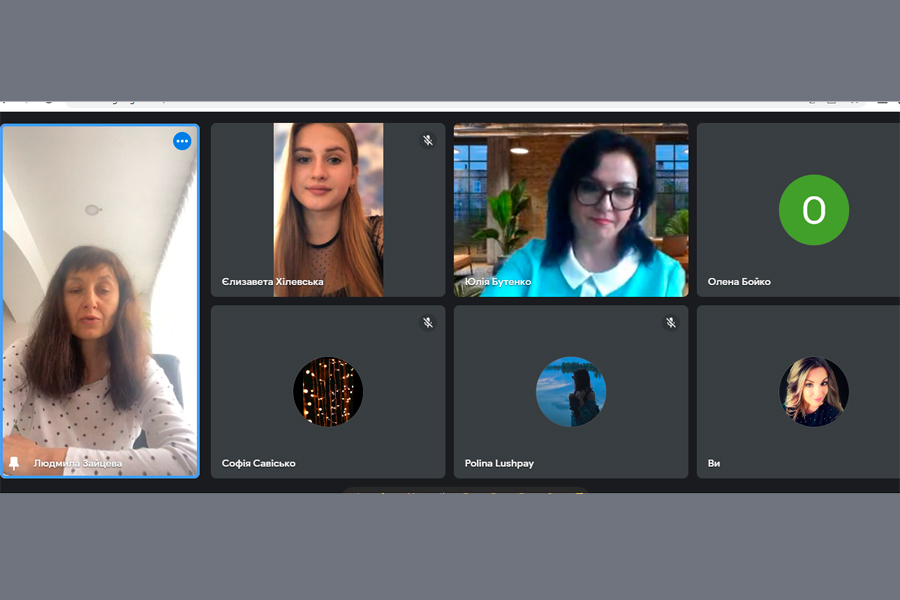Click muted microphone icon on Polina Lushpay's tile

[x=670, y=323]
